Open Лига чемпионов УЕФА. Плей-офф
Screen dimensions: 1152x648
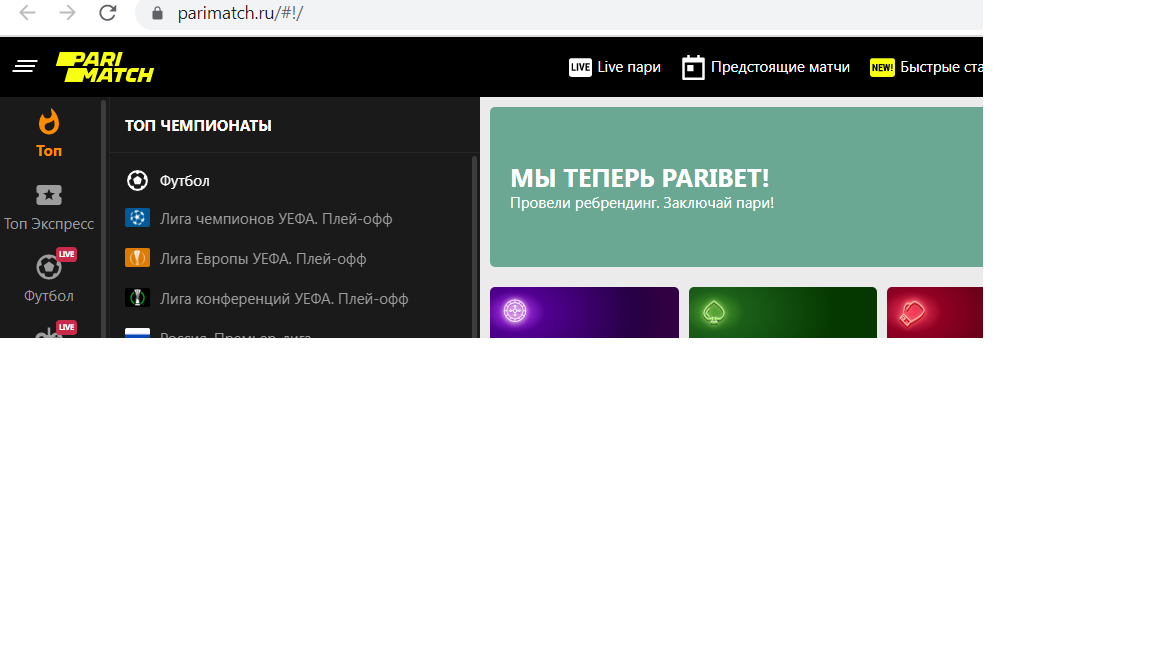tap(276, 219)
